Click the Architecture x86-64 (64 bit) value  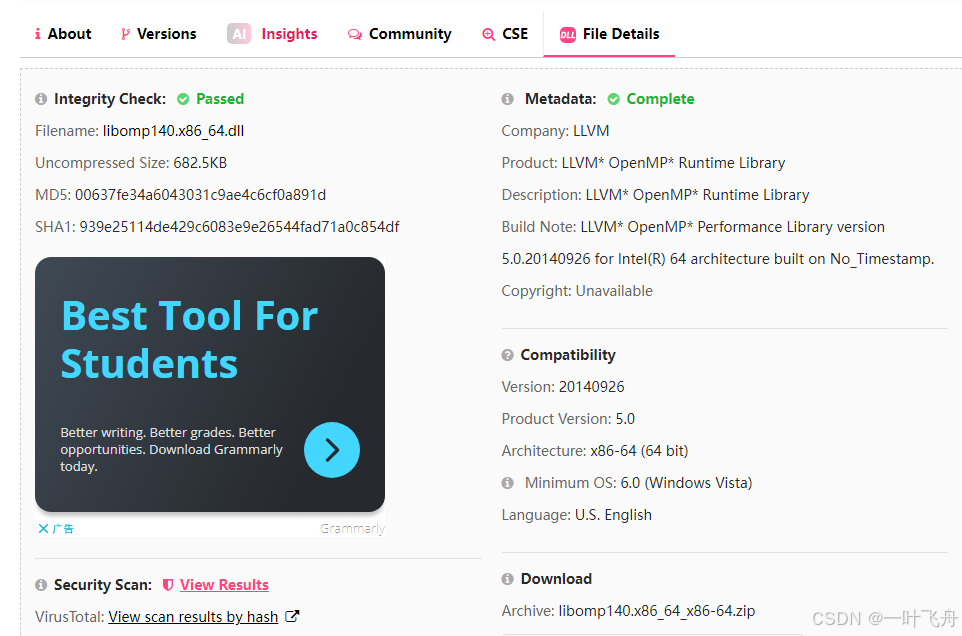[639, 451]
